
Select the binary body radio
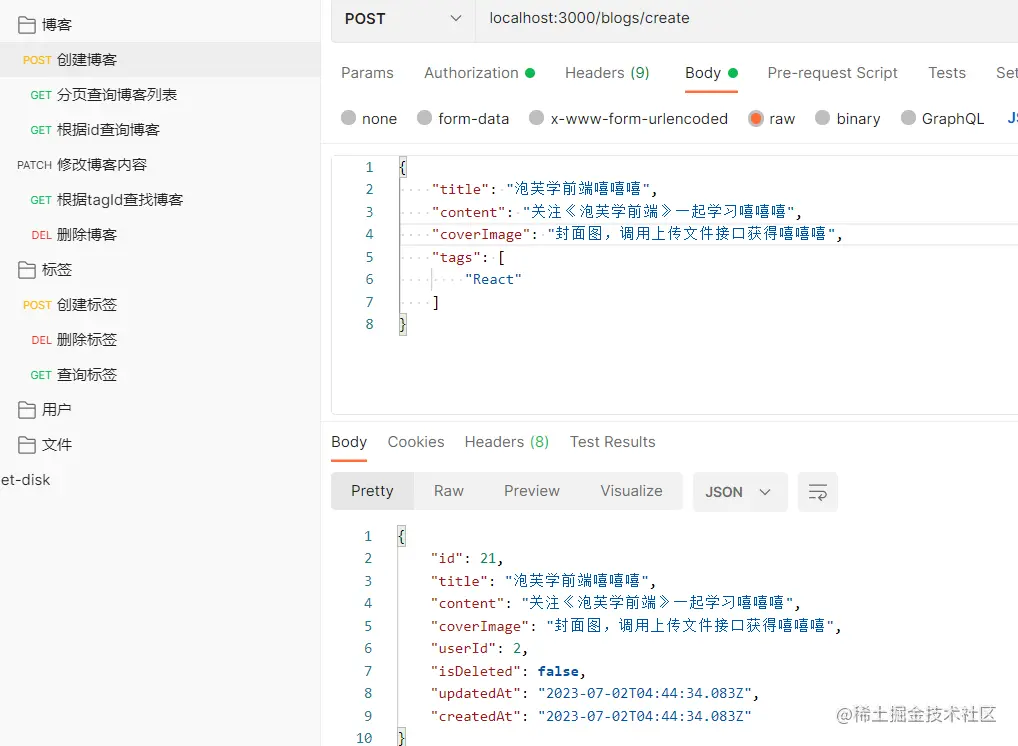[x=823, y=118]
